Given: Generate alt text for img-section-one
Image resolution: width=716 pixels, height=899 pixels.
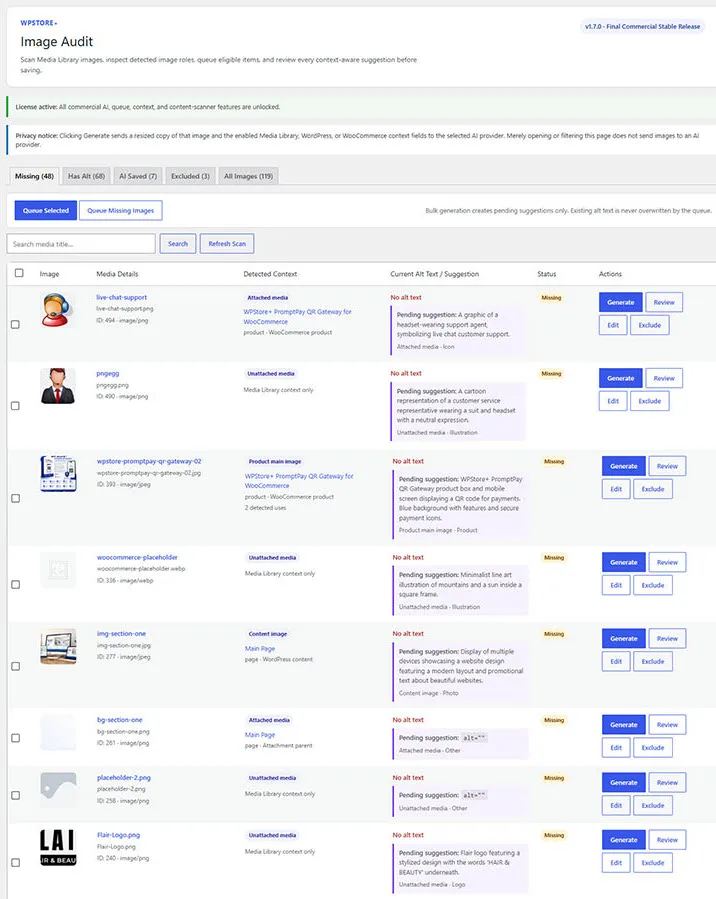Looking at the screenshot, I should [624, 639].
